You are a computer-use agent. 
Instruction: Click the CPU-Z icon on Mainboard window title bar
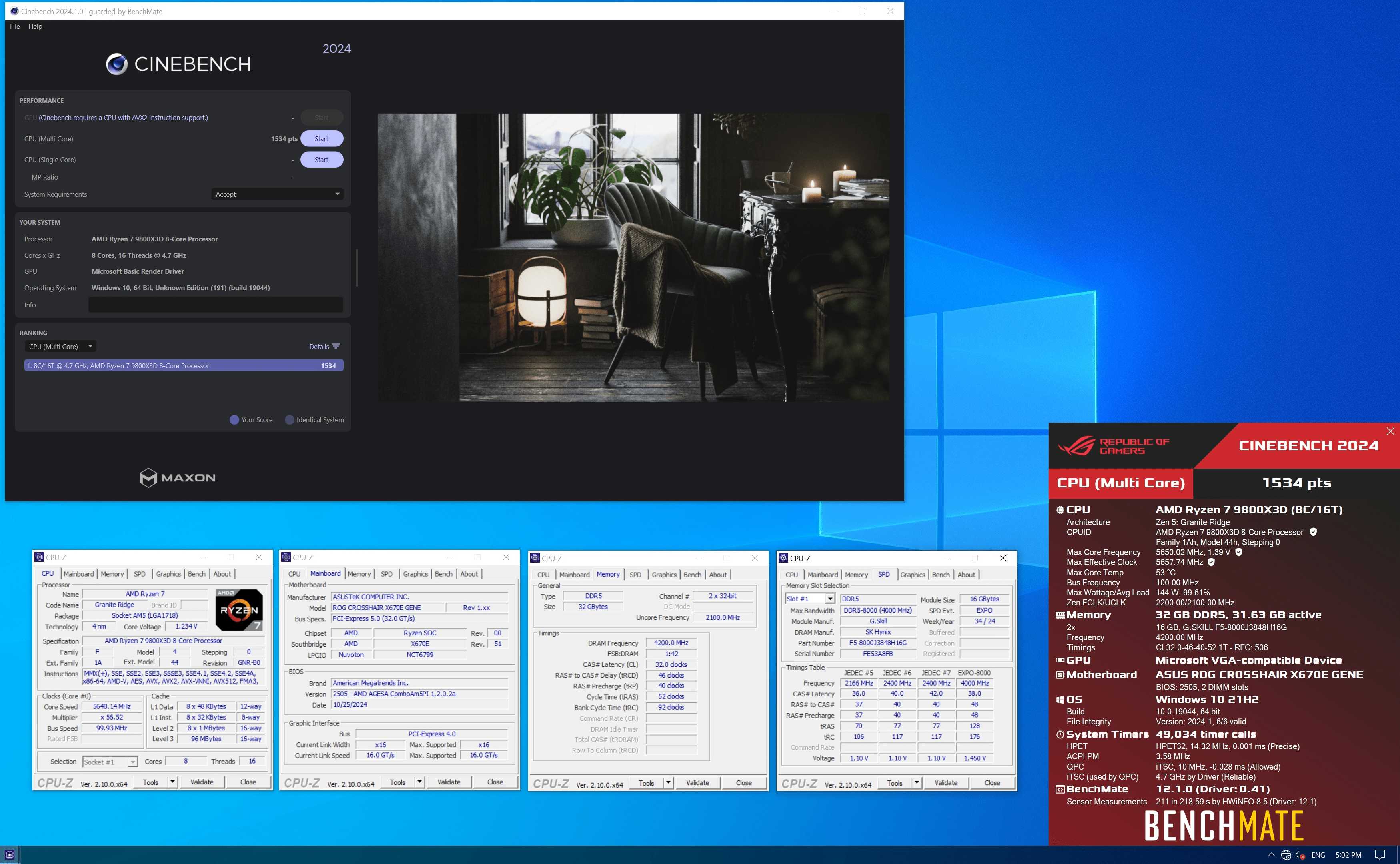click(286, 557)
